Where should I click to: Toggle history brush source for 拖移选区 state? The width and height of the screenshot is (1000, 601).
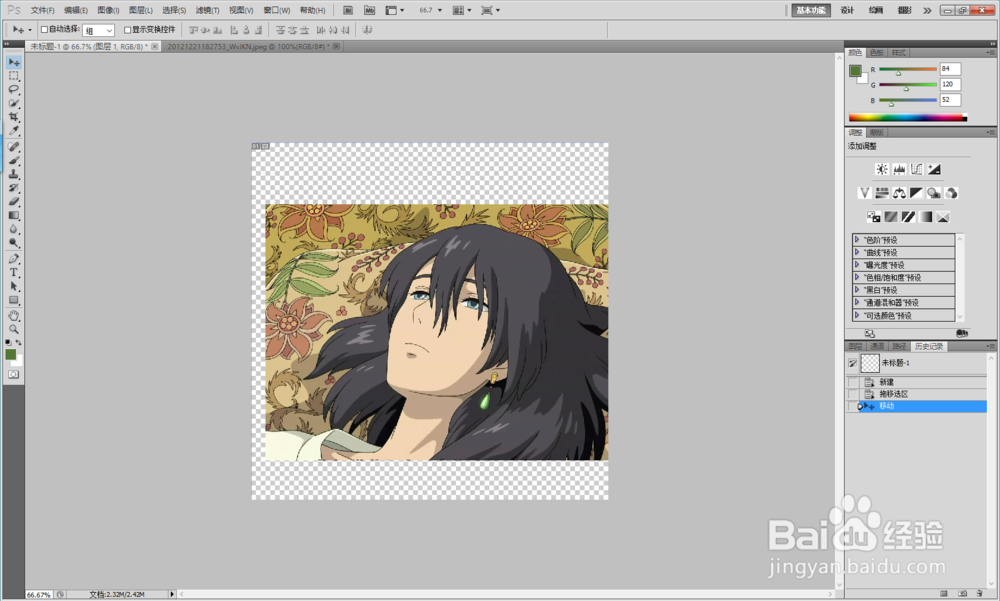pos(853,394)
